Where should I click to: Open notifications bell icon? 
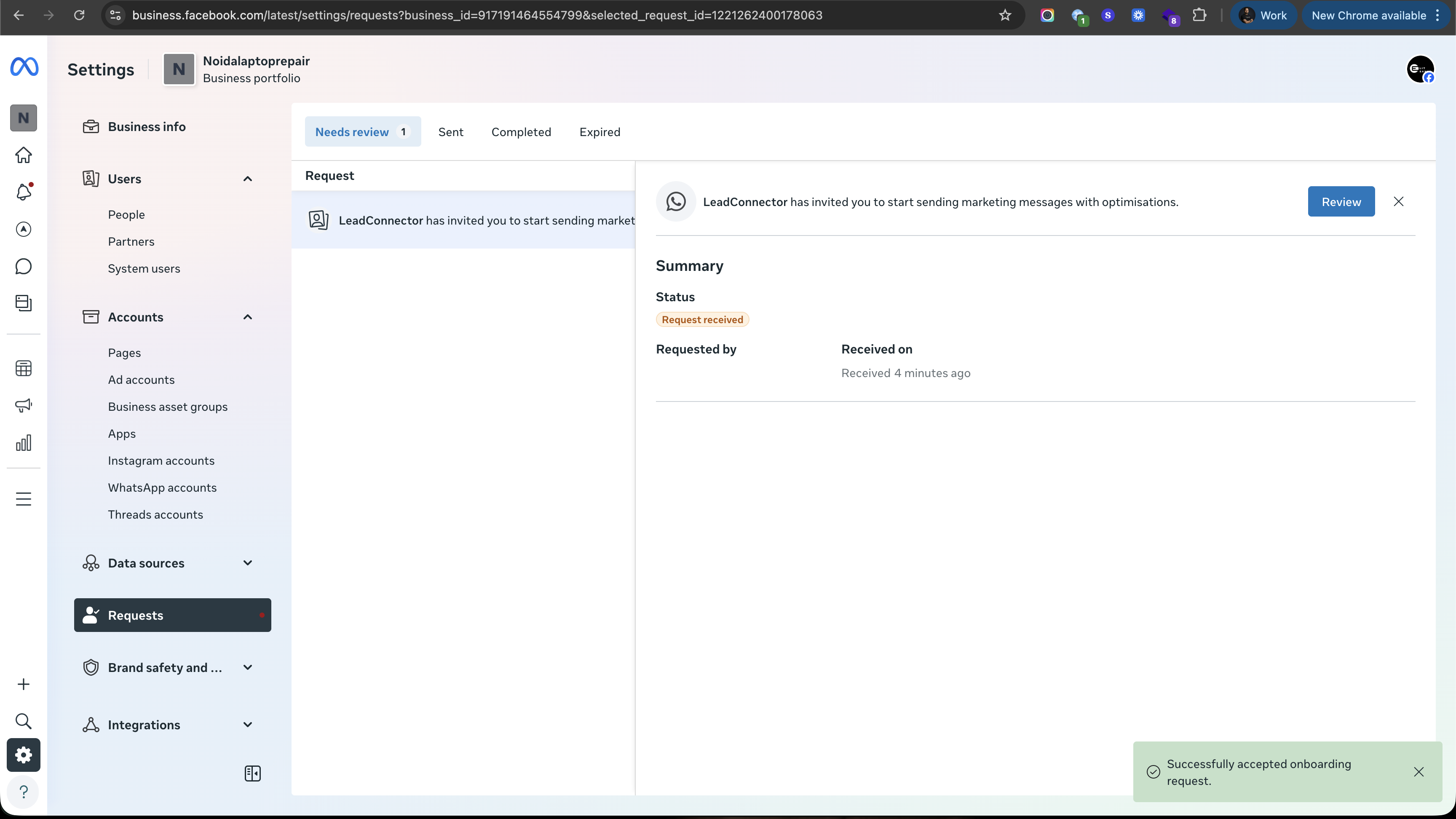point(23,192)
